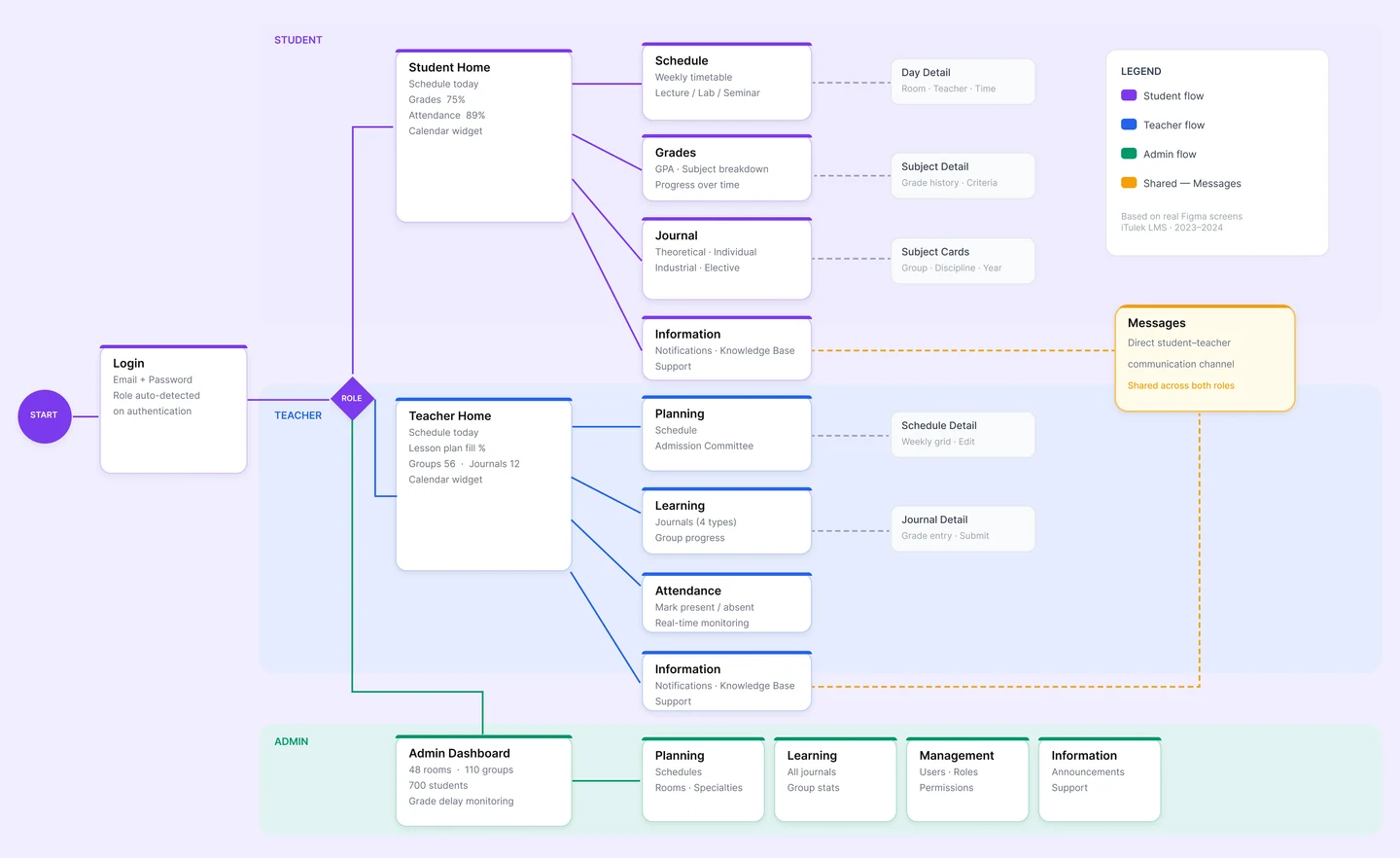
Task: Select 'Real-time monitoring' text
Action: pos(702,624)
